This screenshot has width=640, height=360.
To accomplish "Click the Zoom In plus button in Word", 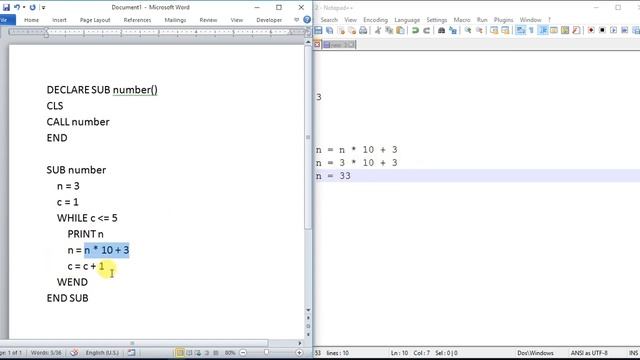I will point(299,353).
